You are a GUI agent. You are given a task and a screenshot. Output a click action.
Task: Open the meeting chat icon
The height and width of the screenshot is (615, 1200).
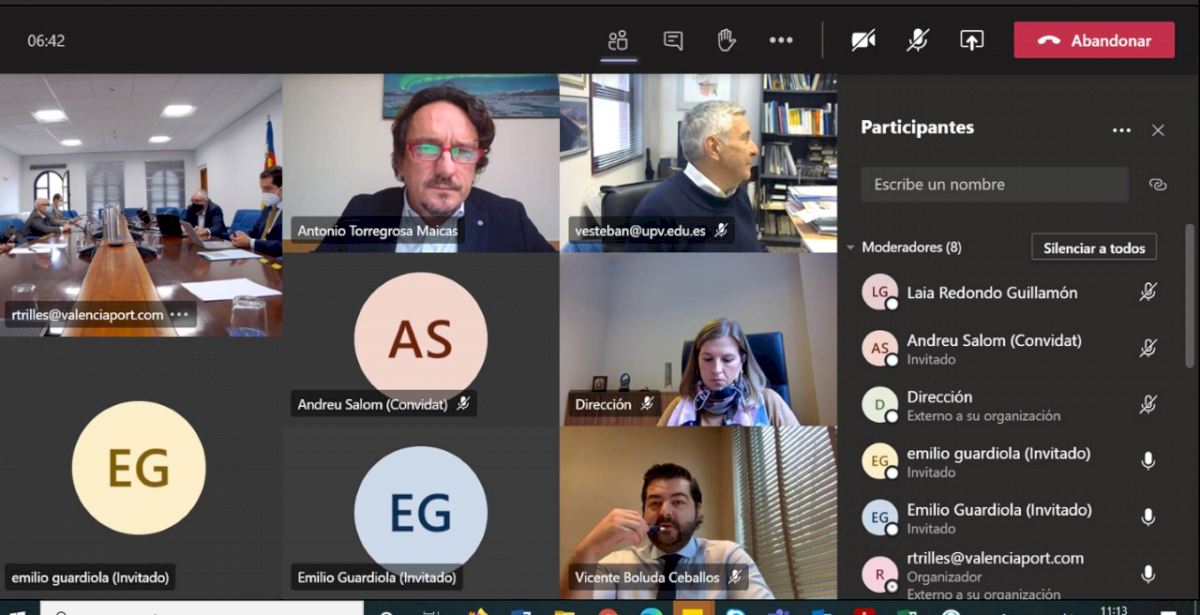673,41
